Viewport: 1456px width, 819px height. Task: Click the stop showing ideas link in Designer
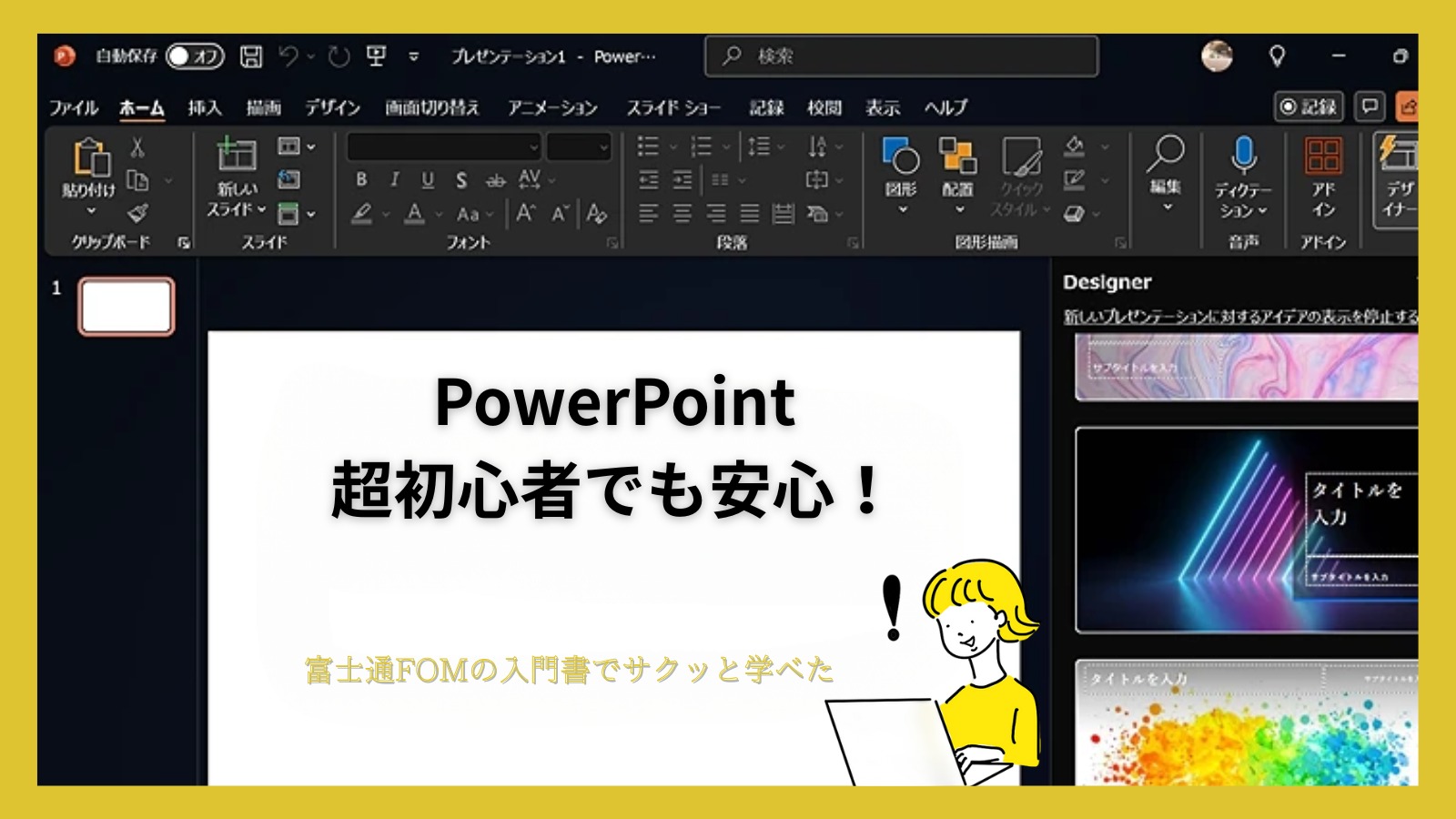point(1240,317)
